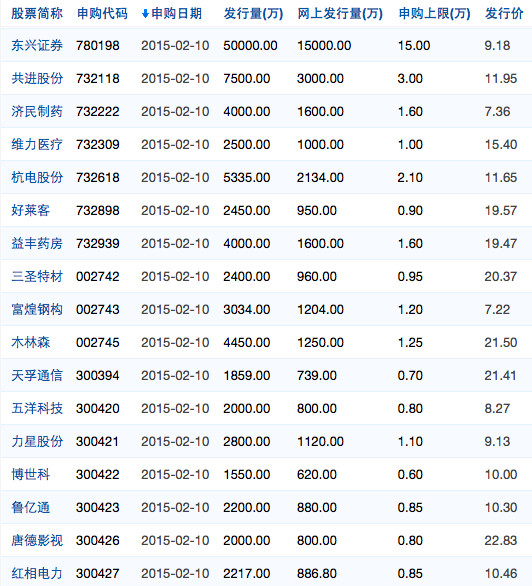Click the 股票简称 column header
532x586 pixels.
pyautogui.click(x=37, y=14)
